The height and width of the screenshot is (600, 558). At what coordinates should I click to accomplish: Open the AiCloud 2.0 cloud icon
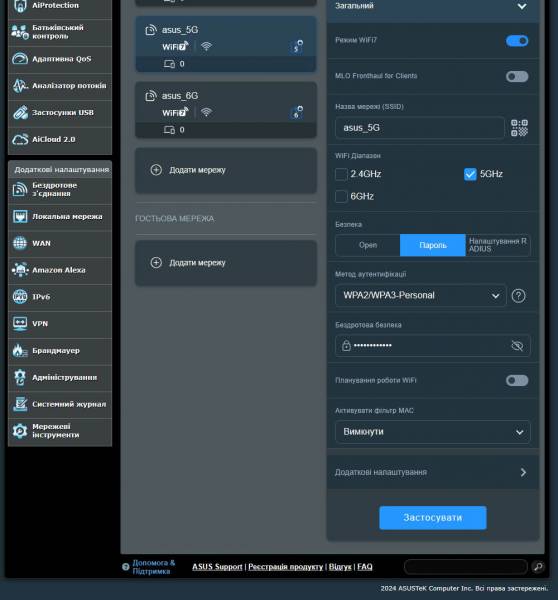tap(20, 139)
